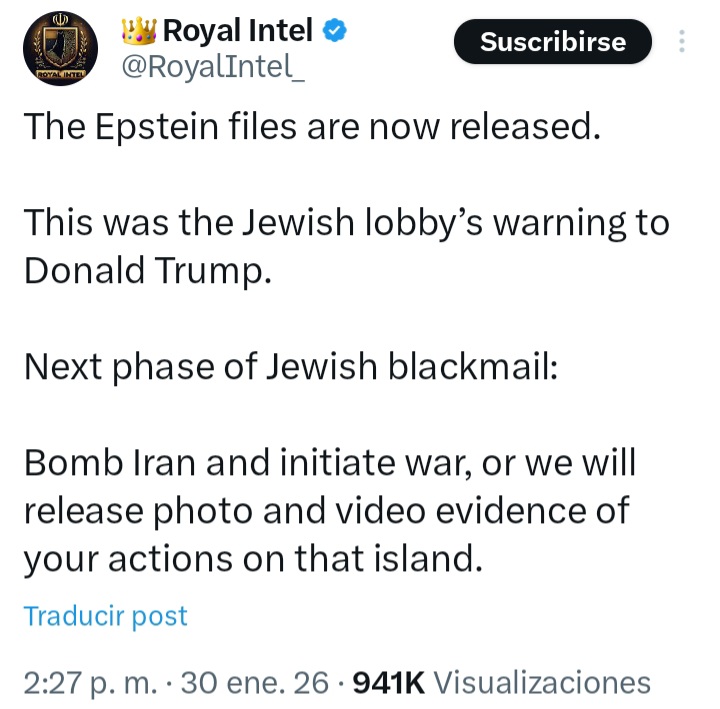
Task: Click the first line about released files
Action: pos(311,127)
